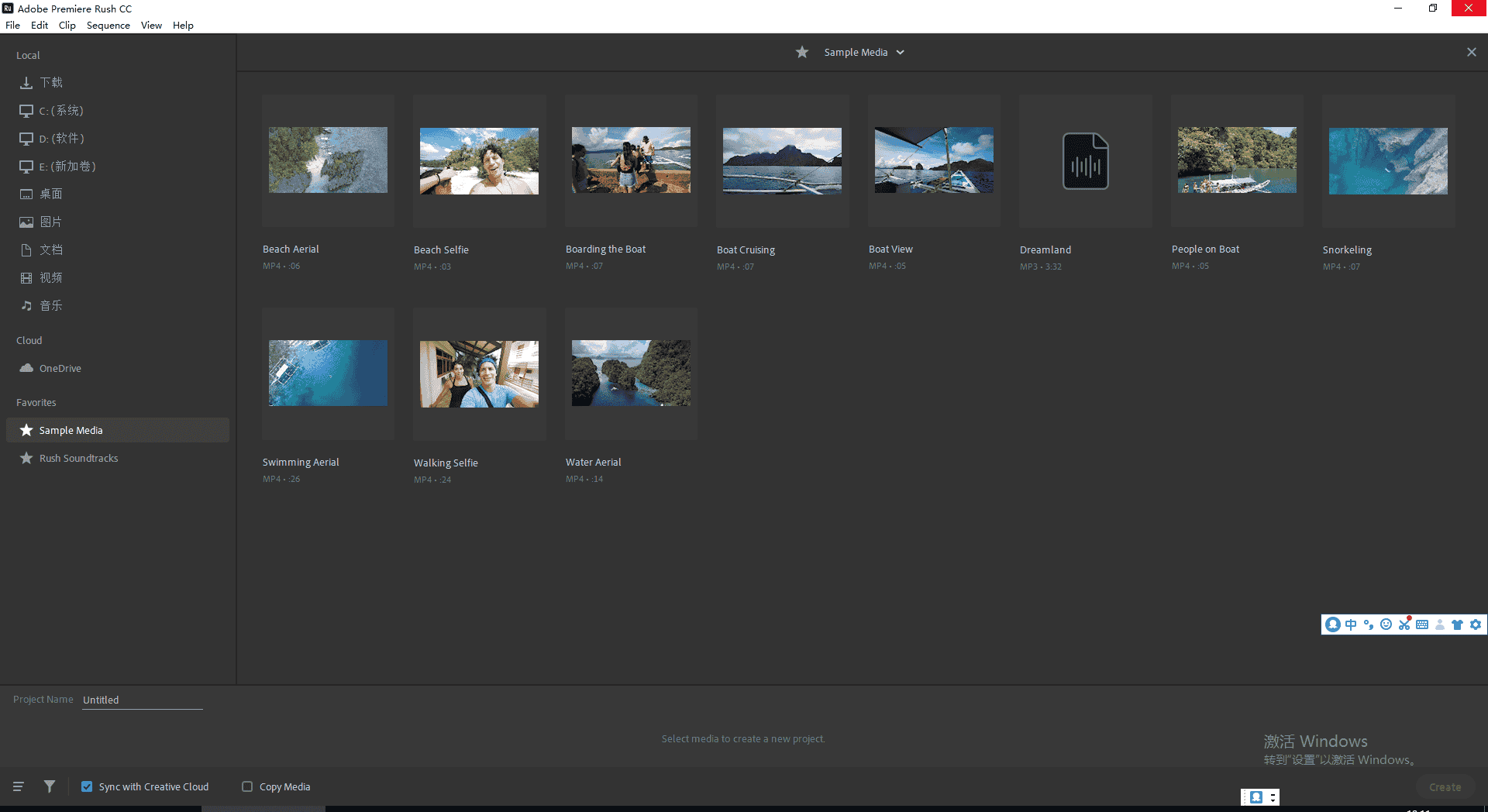The width and height of the screenshot is (1488, 812).
Task: Click the filter funnel icon at bottom
Action: point(50,786)
